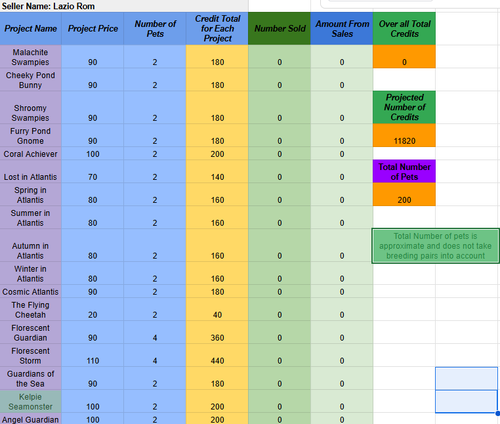Viewport: 500px width, 424px height.
Task: Select the Over all Total Credits header
Action: point(404,29)
